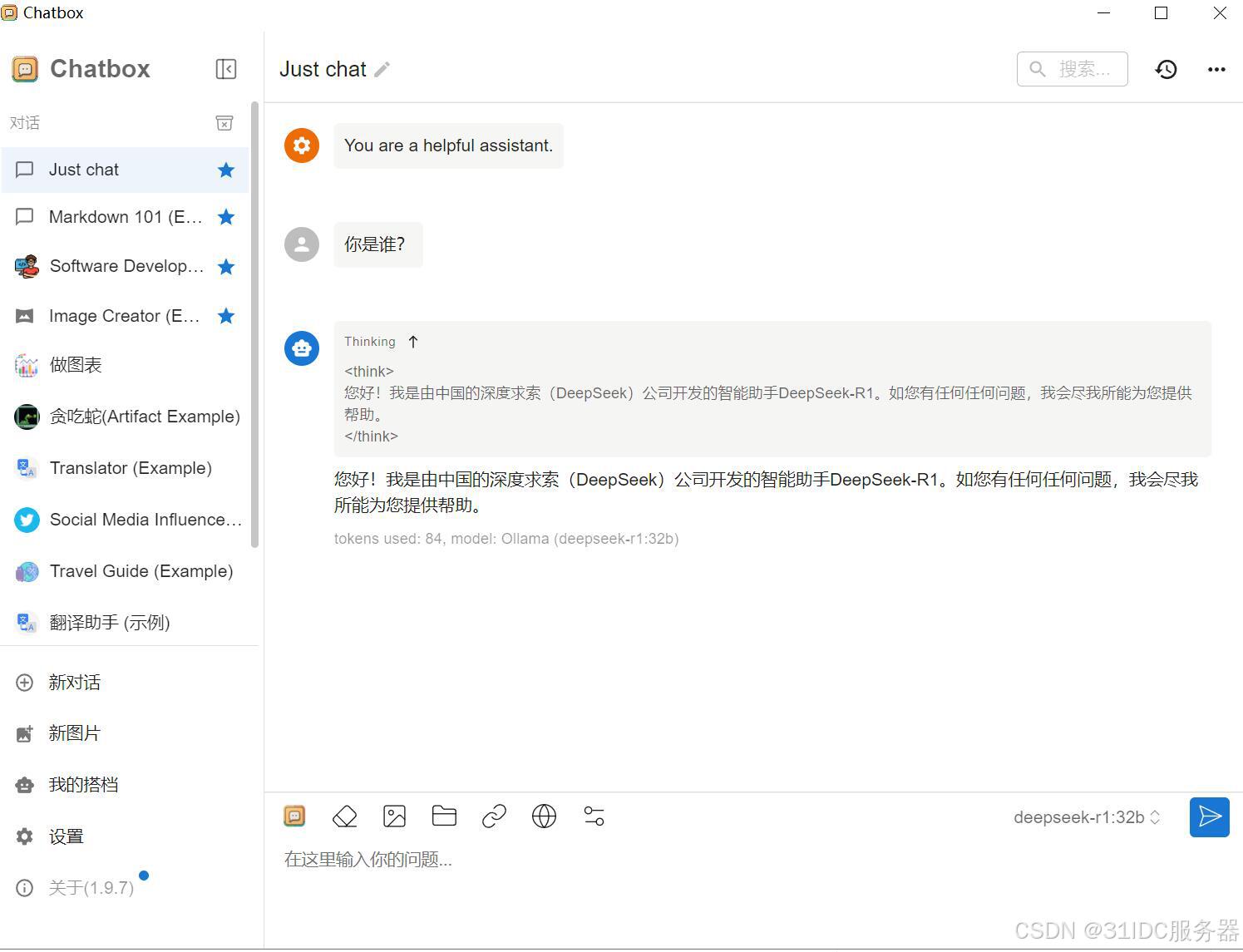The image size is (1243, 952).
Task: Click the grey user avatar icon
Action: point(302,244)
